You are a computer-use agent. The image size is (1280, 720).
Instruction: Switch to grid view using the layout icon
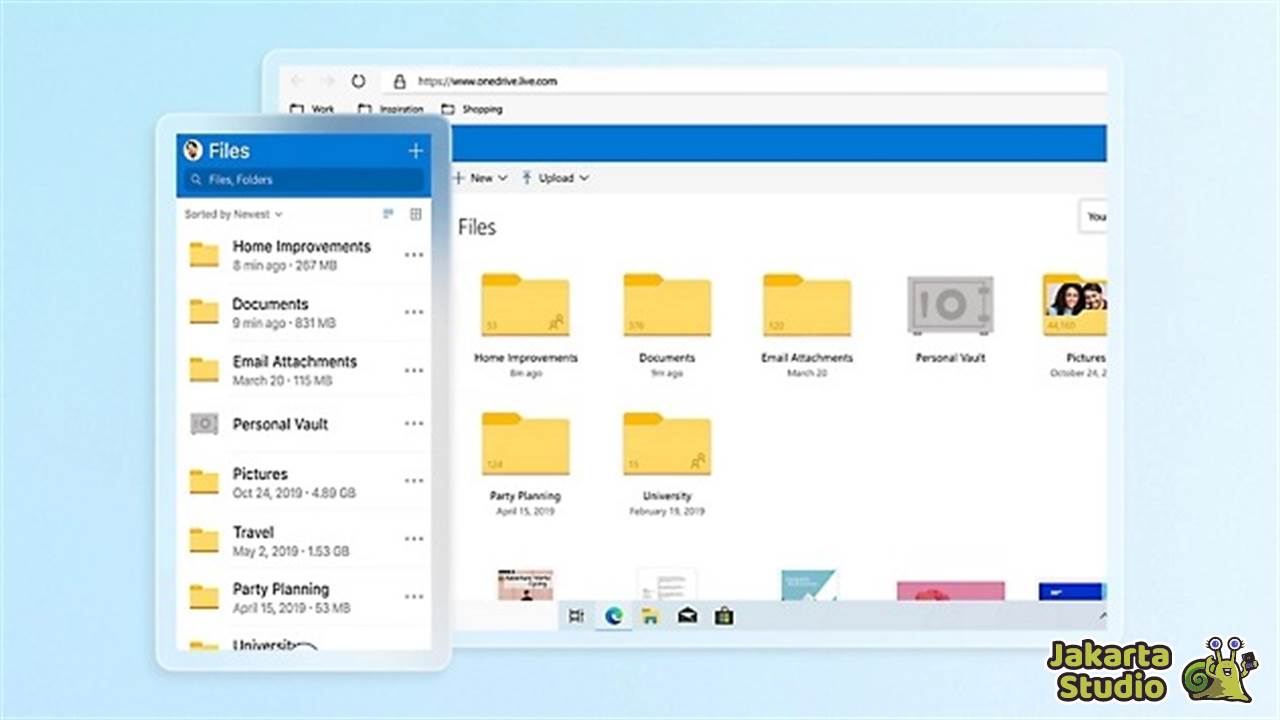417,214
